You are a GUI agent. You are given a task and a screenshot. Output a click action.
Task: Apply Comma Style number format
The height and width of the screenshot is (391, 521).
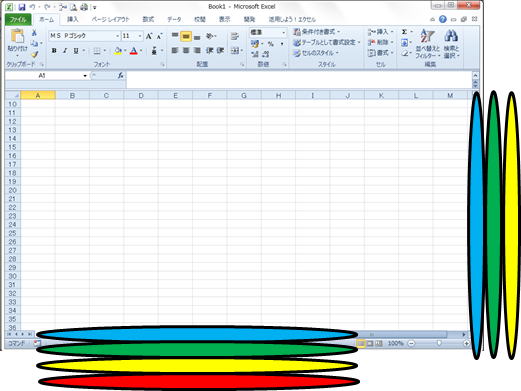(282, 44)
